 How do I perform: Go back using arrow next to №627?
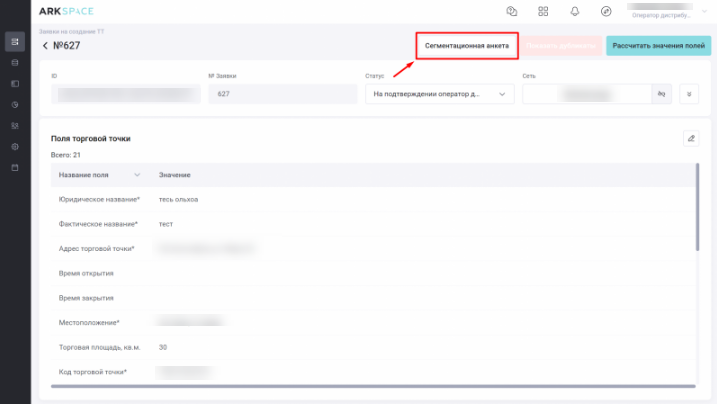[x=45, y=46]
